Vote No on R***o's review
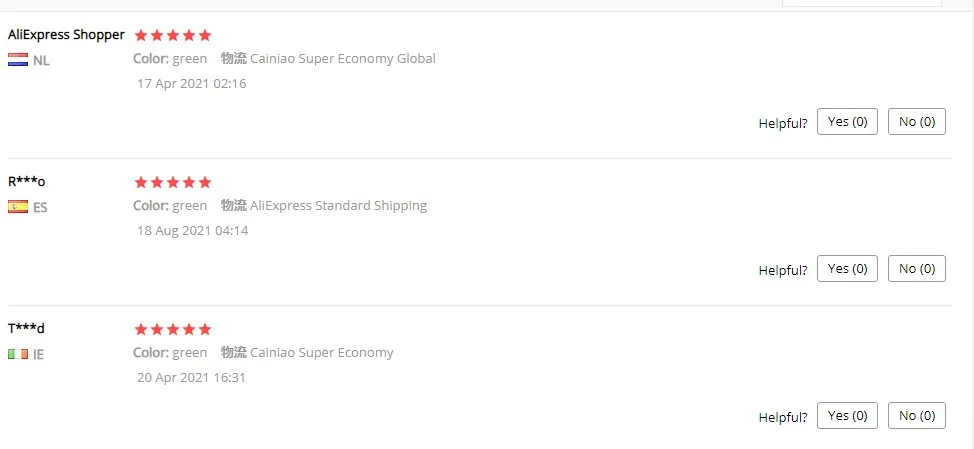 tap(917, 269)
